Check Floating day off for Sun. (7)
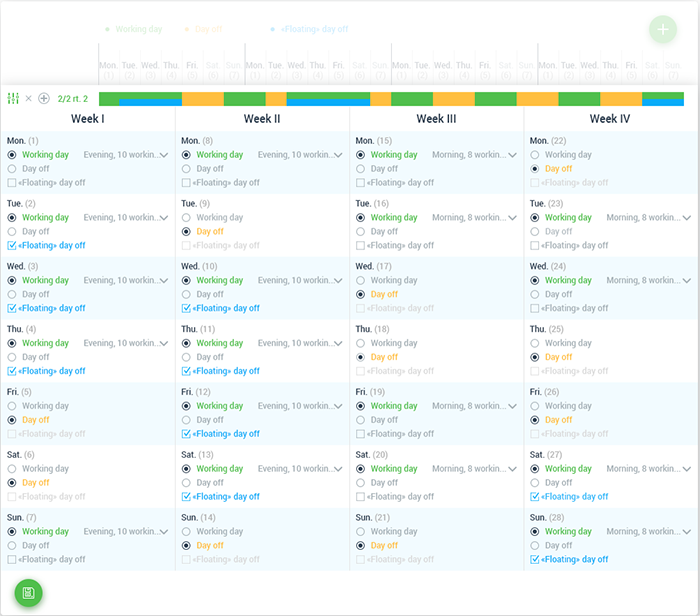 (12, 559)
